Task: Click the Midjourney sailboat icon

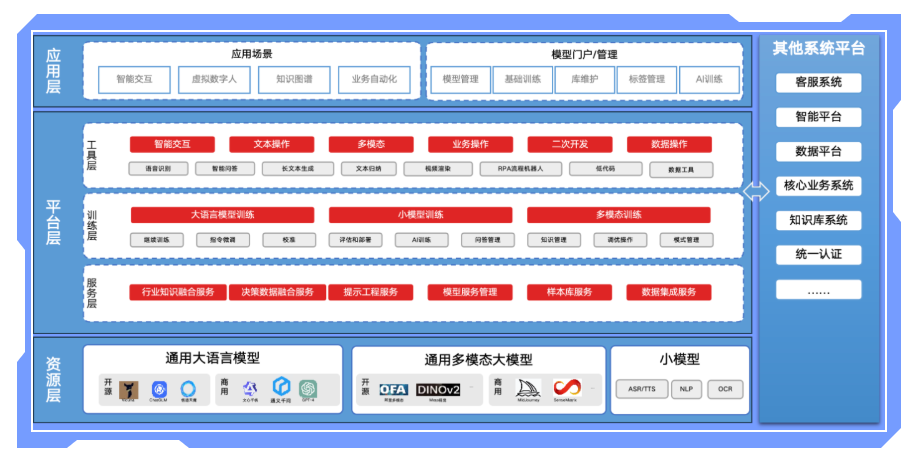Action: click(x=528, y=388)
